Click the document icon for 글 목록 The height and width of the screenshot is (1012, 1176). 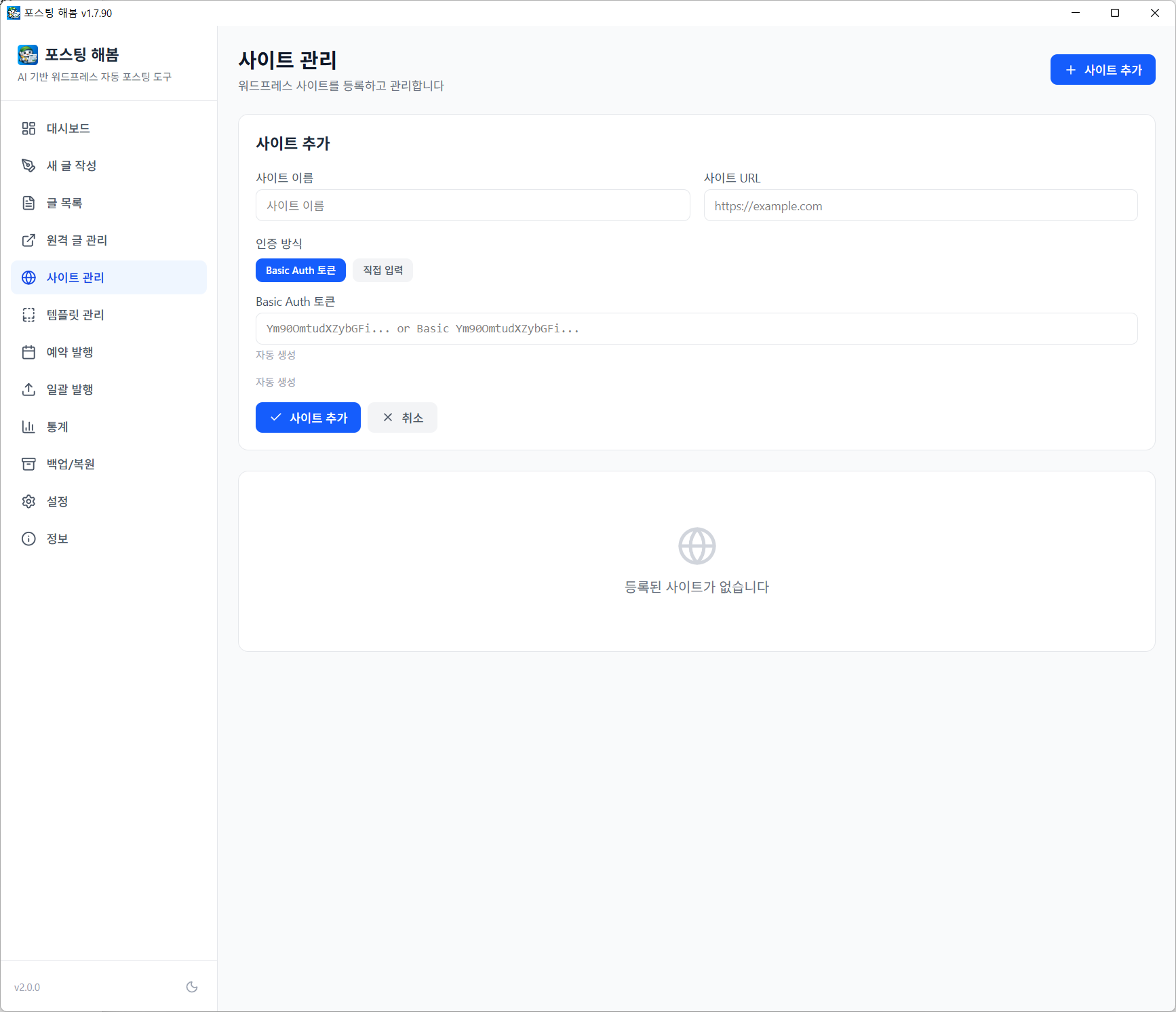point(28,203)
